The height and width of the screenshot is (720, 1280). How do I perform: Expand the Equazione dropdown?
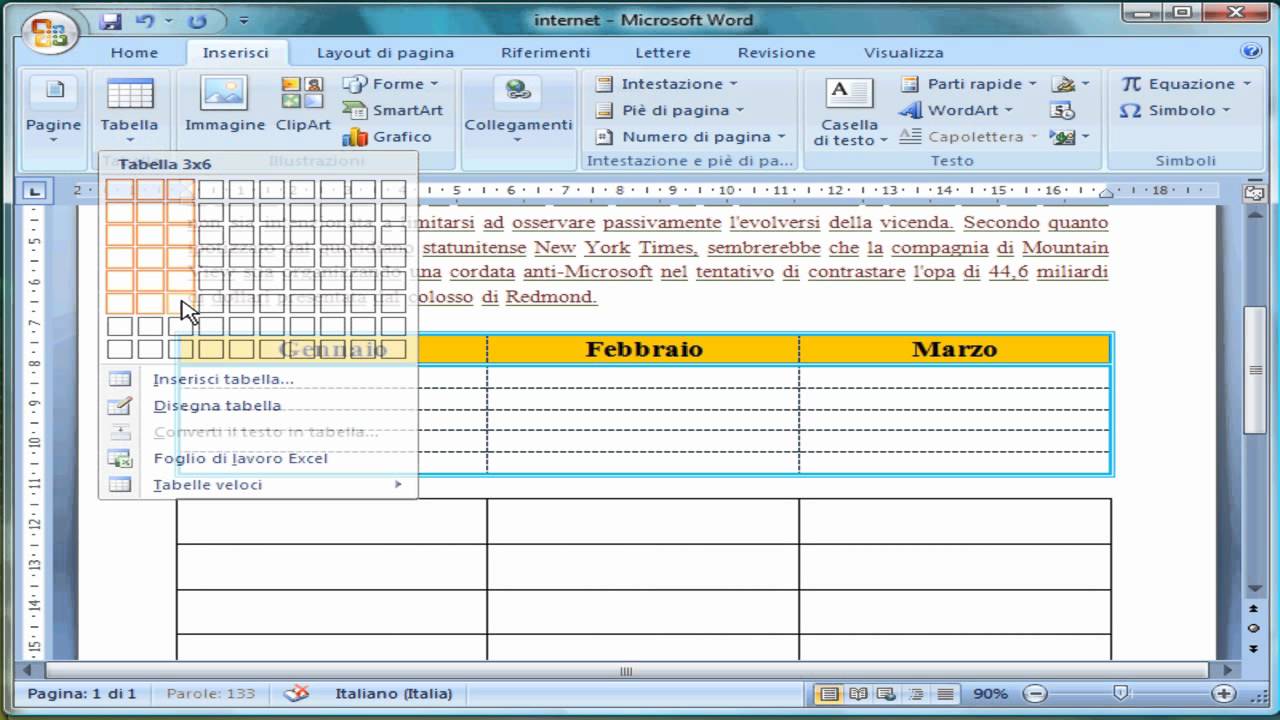point(1186,84)
